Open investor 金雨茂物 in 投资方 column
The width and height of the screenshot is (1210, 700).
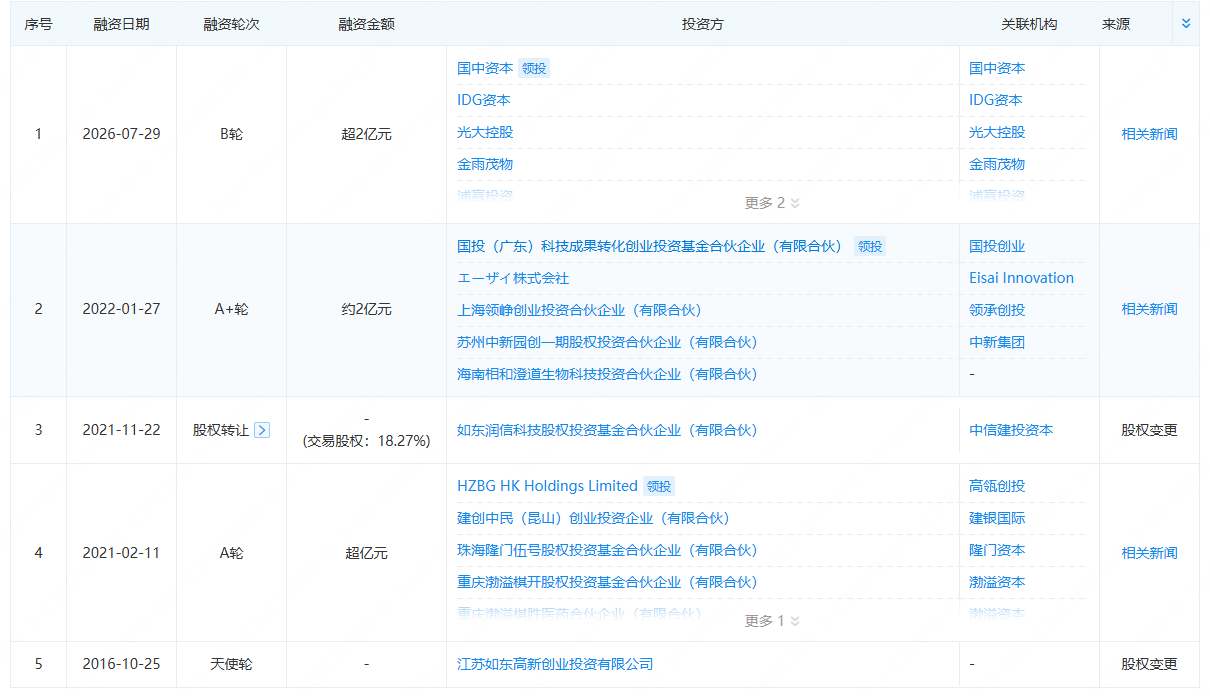point(485,164)
